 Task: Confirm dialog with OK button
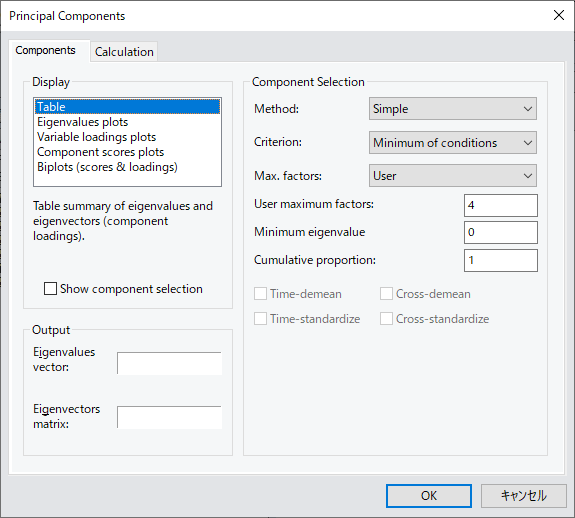point(429,496)
